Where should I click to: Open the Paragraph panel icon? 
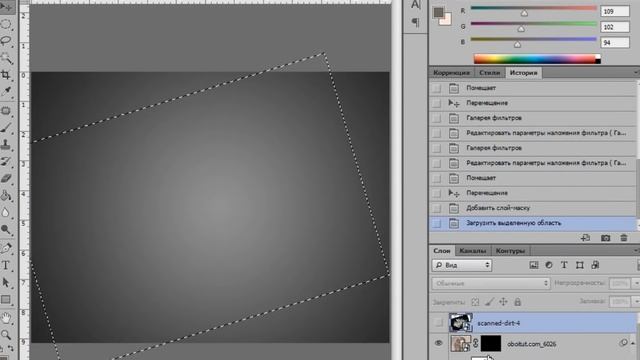point(416,22)
